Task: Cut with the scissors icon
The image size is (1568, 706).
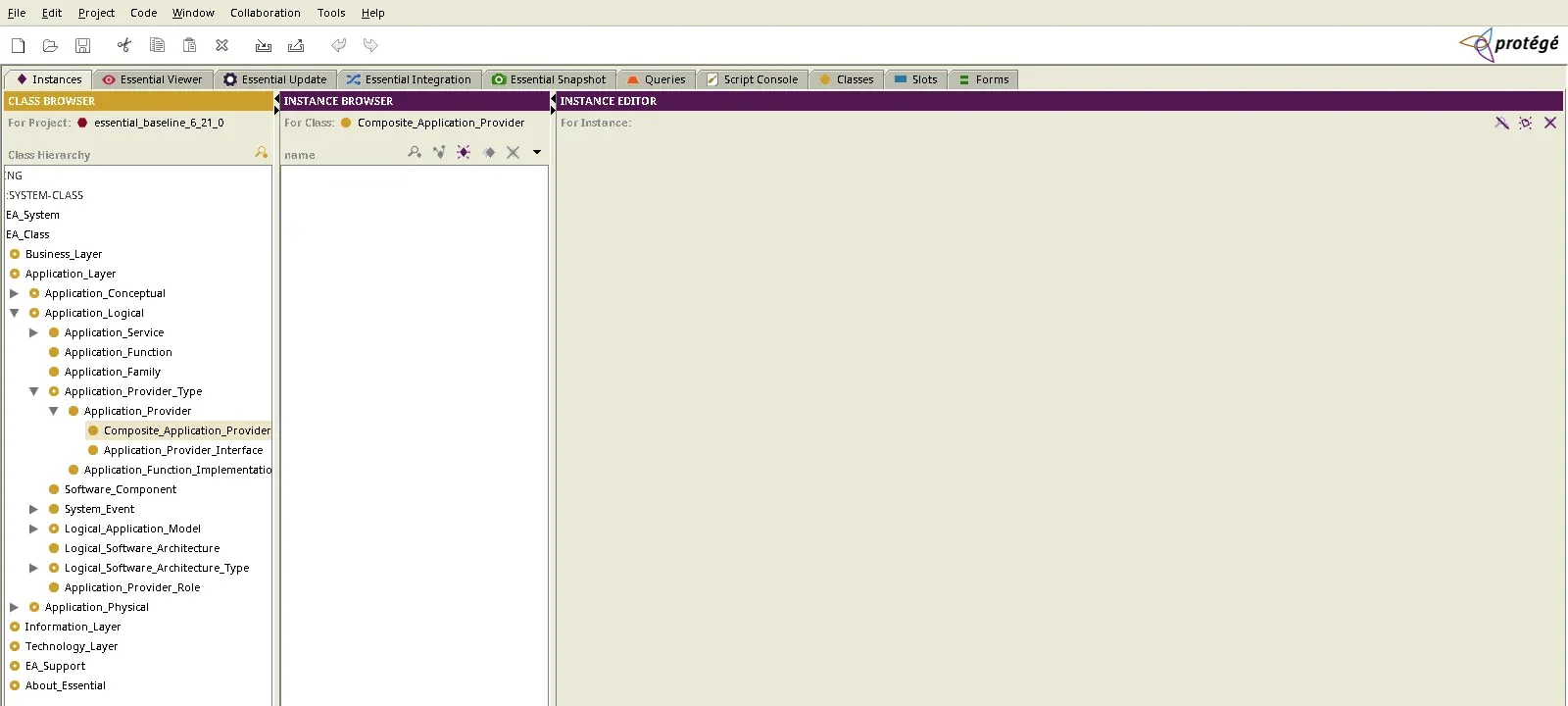Action: [123, 45]
